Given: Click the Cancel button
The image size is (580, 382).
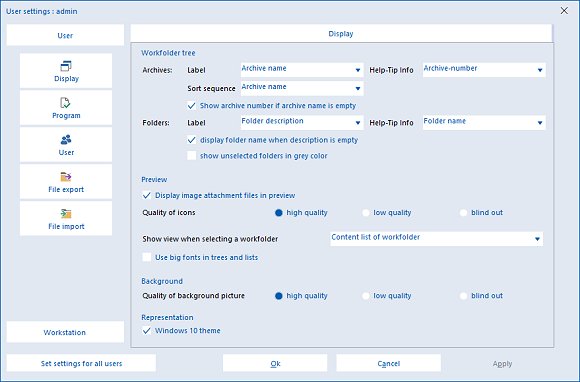Looking at the screenshot, I should (388, 363).
